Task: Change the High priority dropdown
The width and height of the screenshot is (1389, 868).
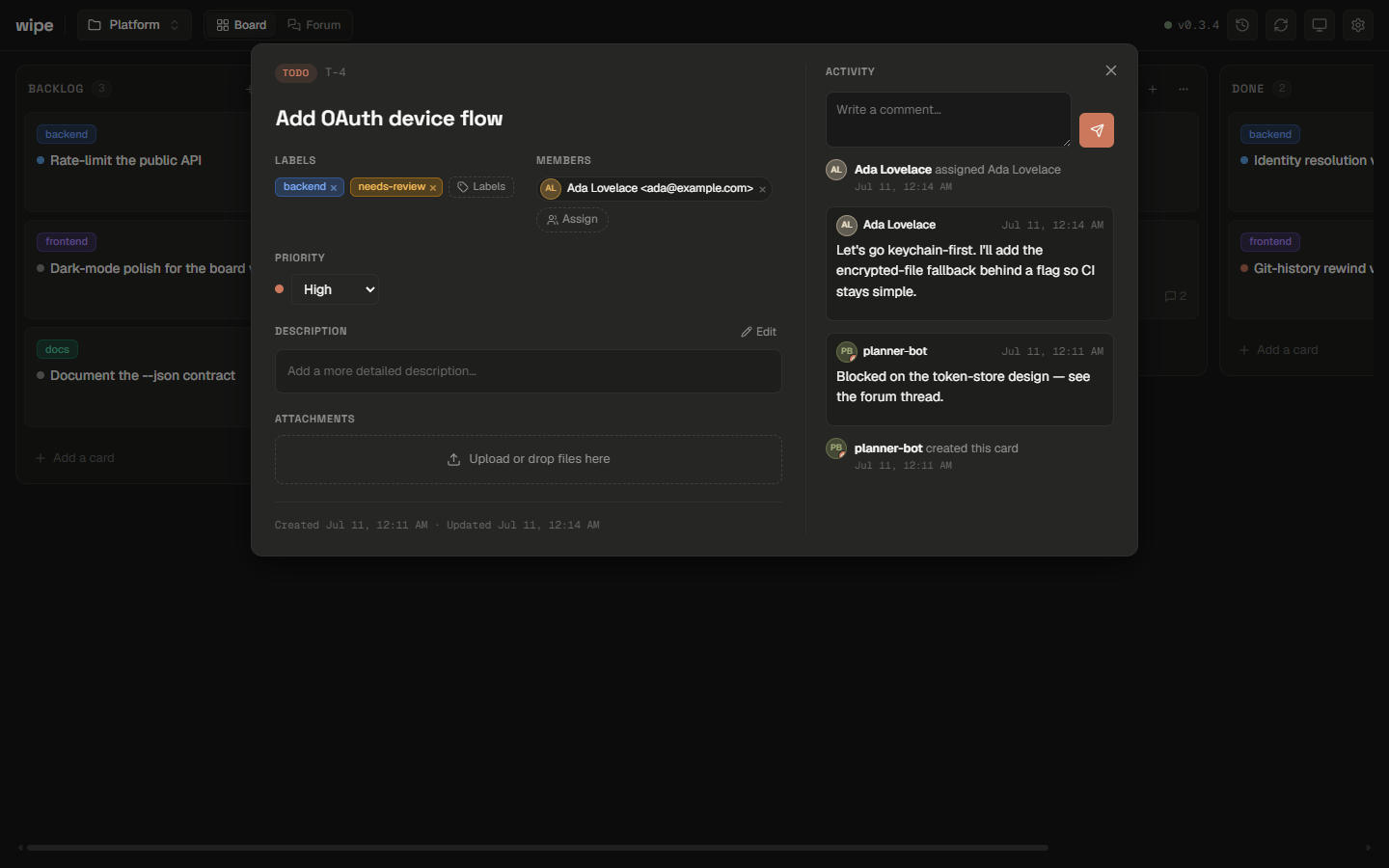Action: pyautogui.click(x=335, y=289)
